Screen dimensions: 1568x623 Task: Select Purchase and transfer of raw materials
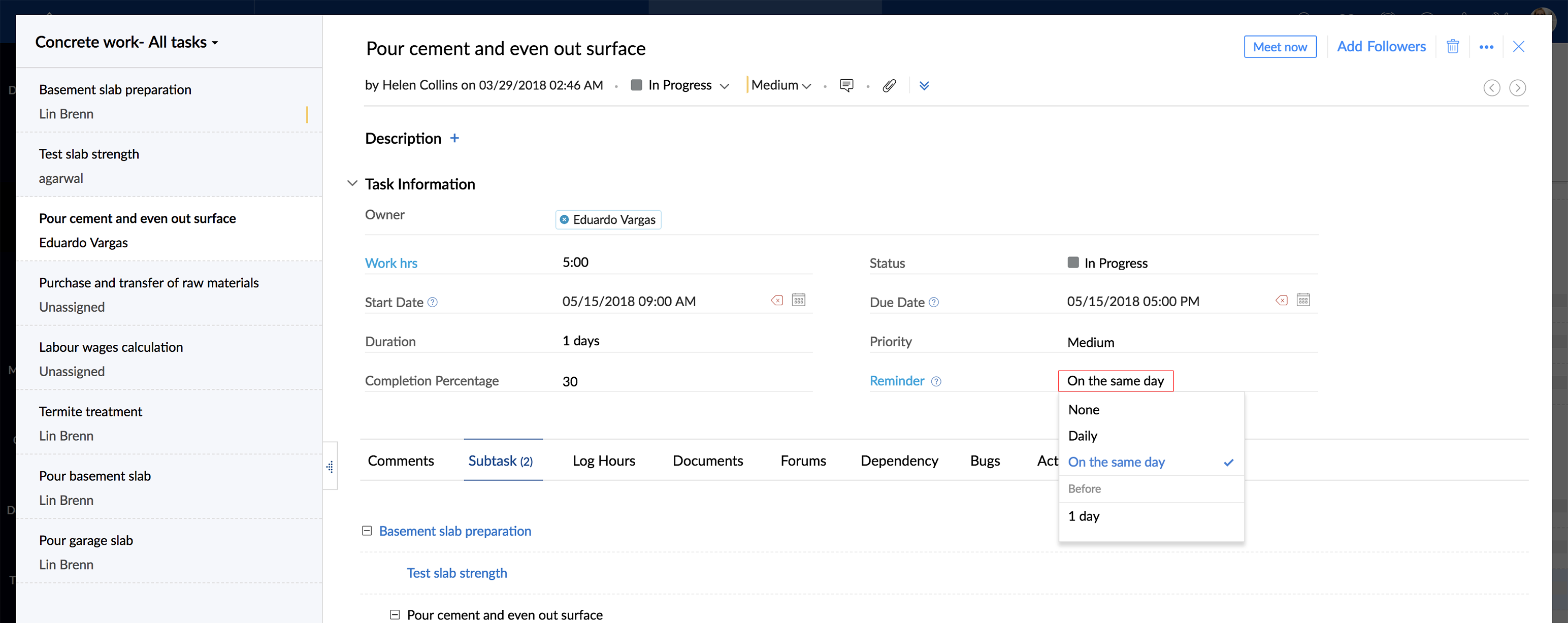pyautogui.click(x=169, y=294)
